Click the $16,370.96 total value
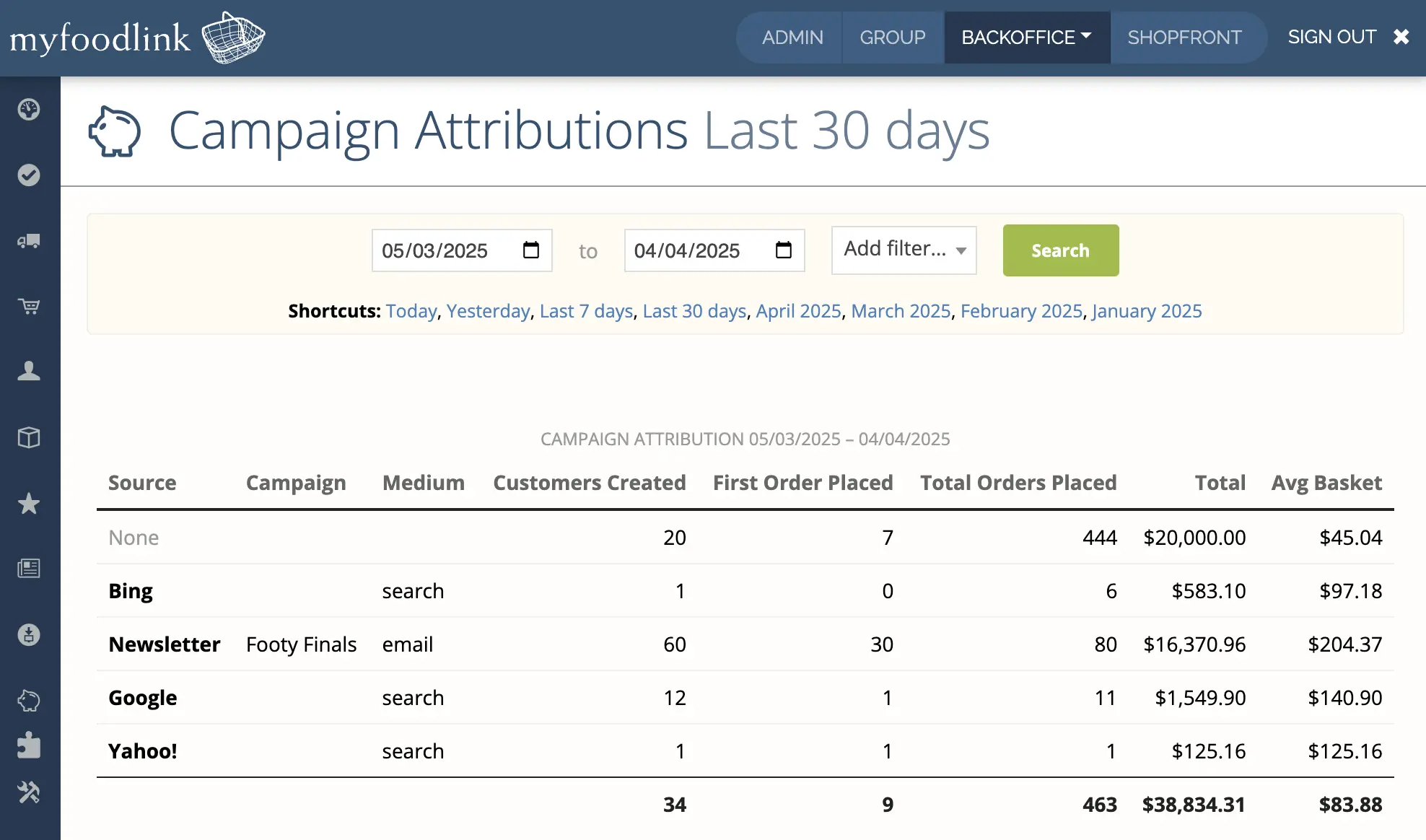Viewport: 1426px width, 840px height. click(x=1194, y=644)
